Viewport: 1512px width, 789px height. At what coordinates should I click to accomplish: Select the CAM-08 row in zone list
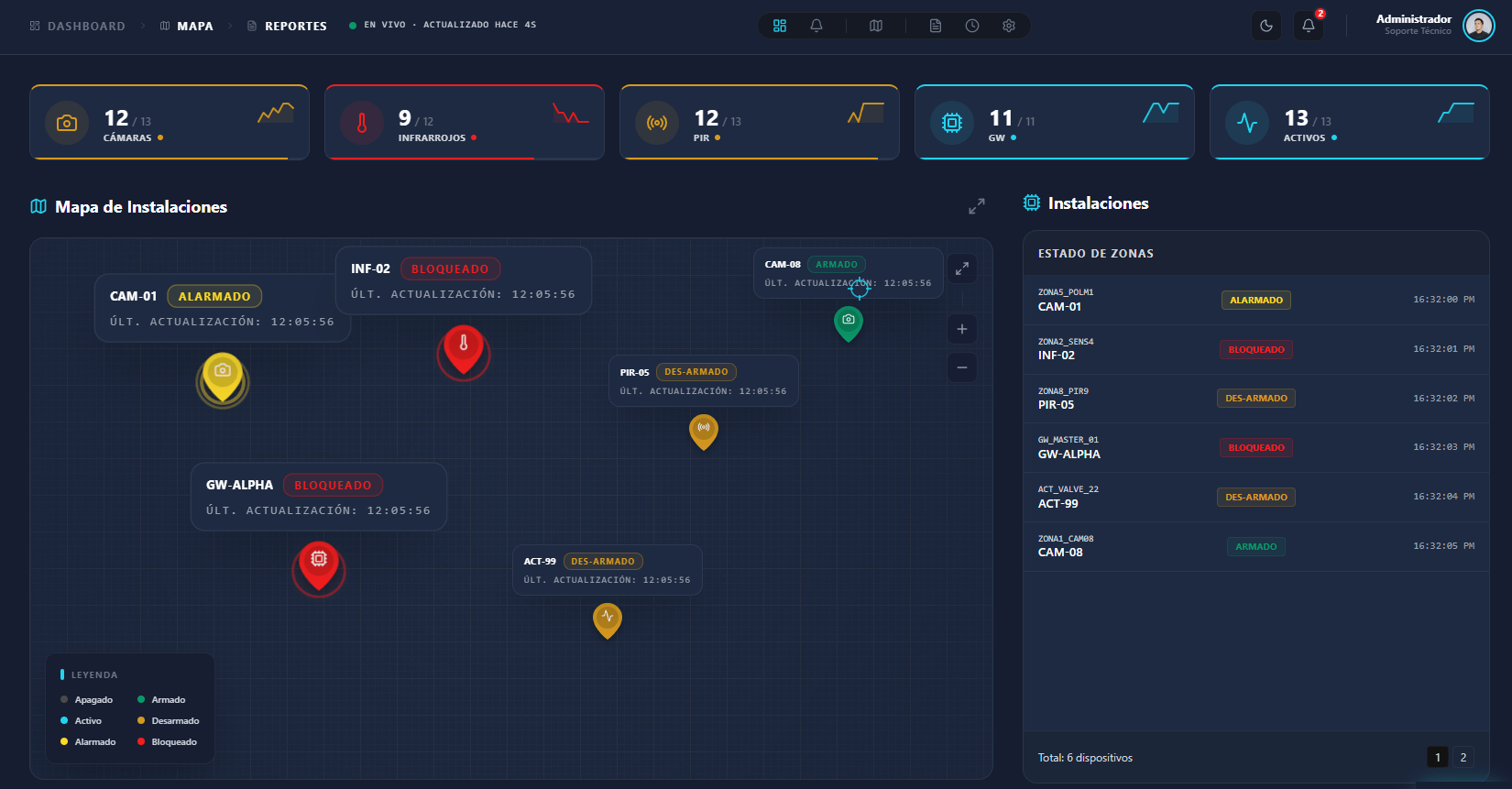click(1256, 547)
